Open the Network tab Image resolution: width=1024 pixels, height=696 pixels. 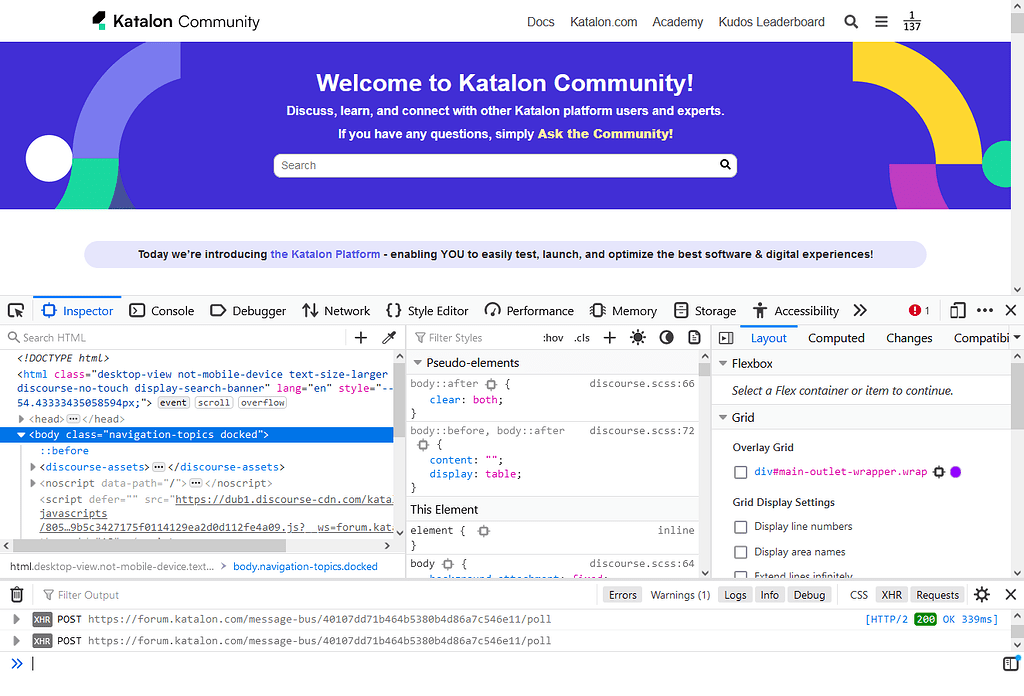coord(336,311)
